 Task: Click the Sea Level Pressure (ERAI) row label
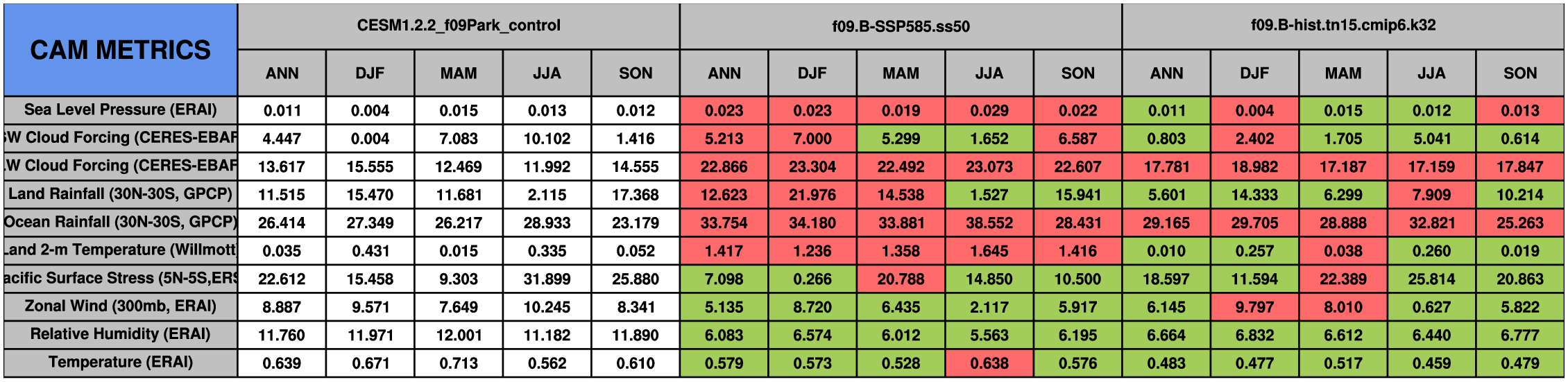point(120,110)
